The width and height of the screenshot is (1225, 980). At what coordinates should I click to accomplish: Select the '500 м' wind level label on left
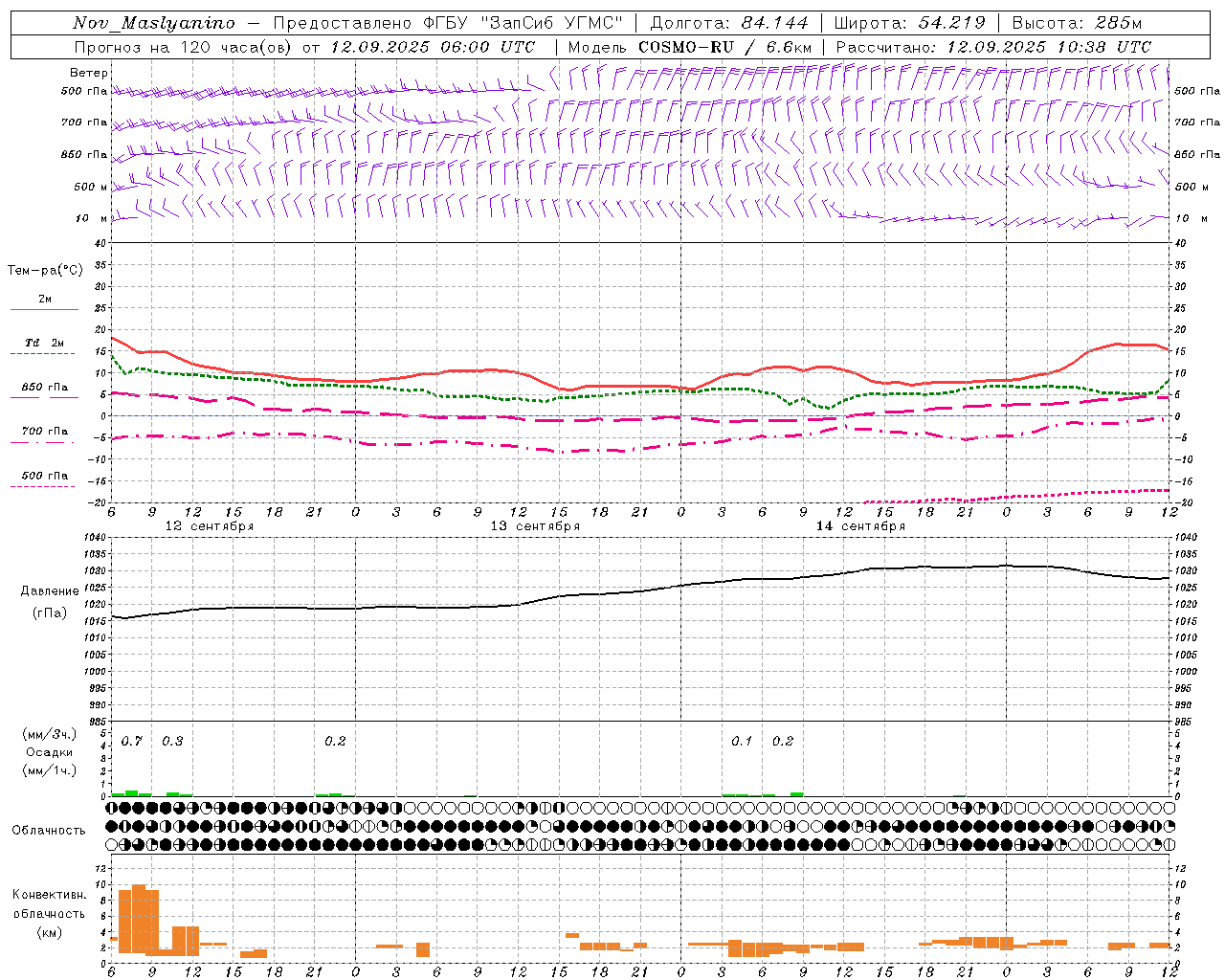[91, 187]
